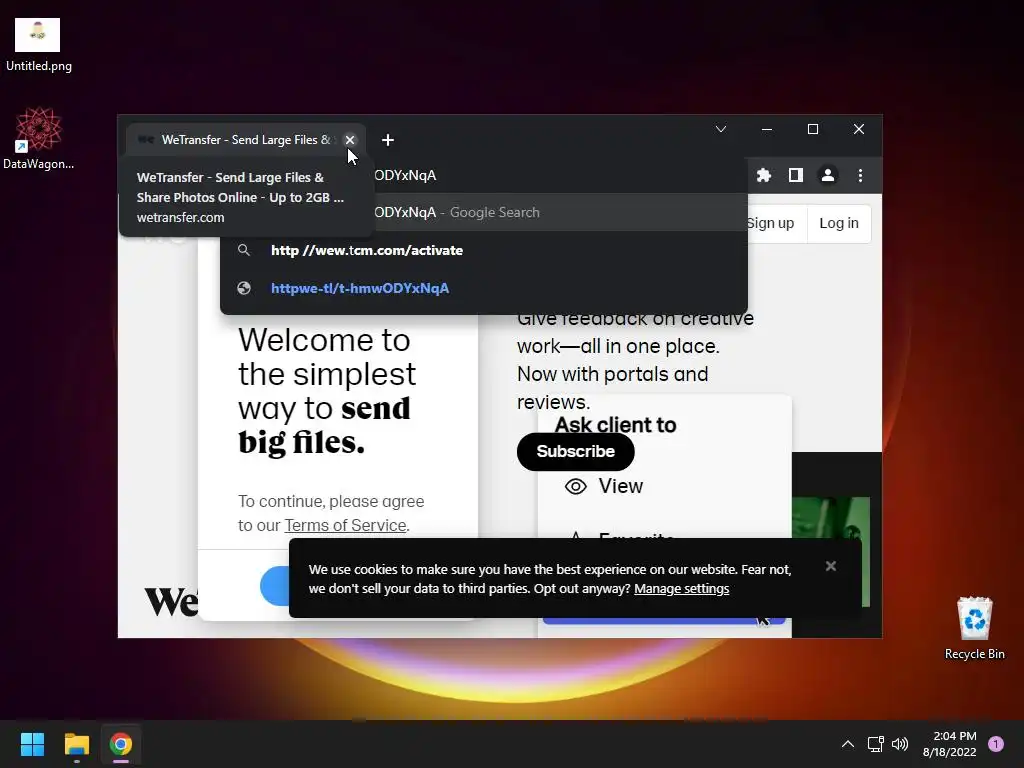Viewport: 1024px width, 768px height.
Task: Open the Terms of Service link
Action: pyautogui.click(x=345, y=525)
